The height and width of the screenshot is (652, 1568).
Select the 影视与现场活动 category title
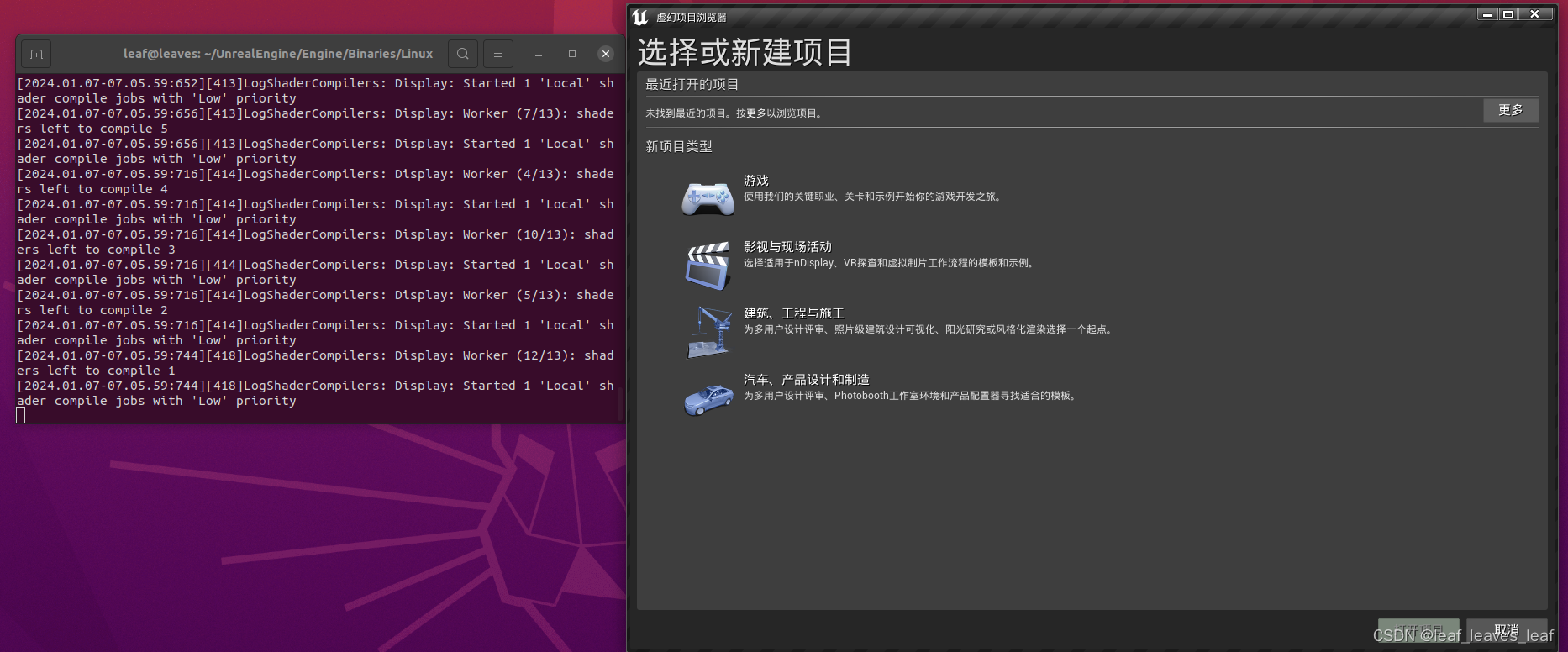[787, 247]
